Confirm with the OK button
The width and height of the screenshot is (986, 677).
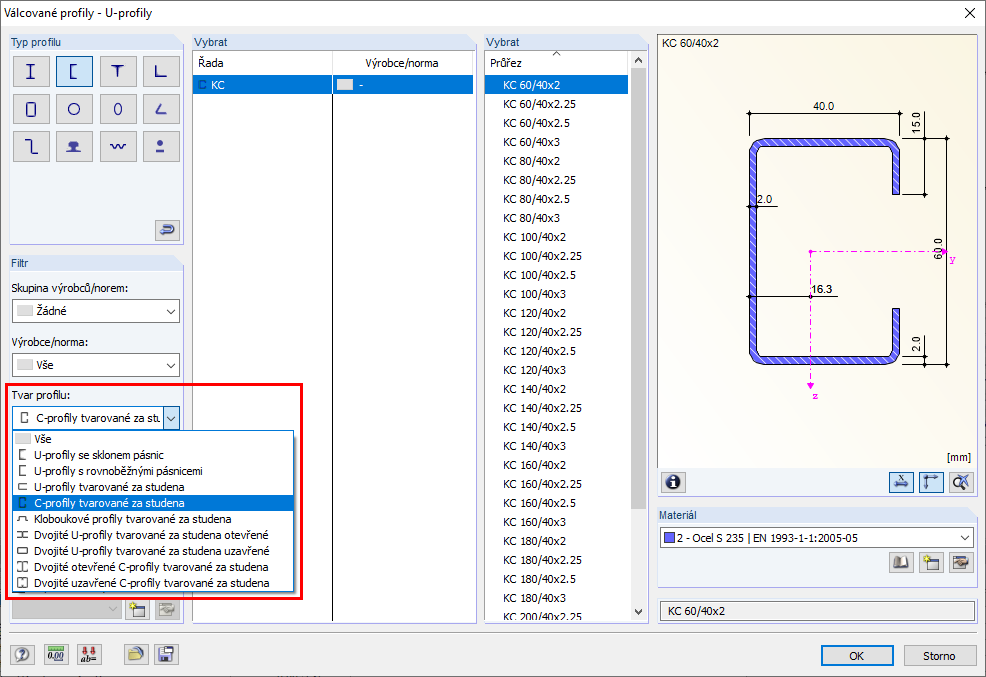coord(857,656)
